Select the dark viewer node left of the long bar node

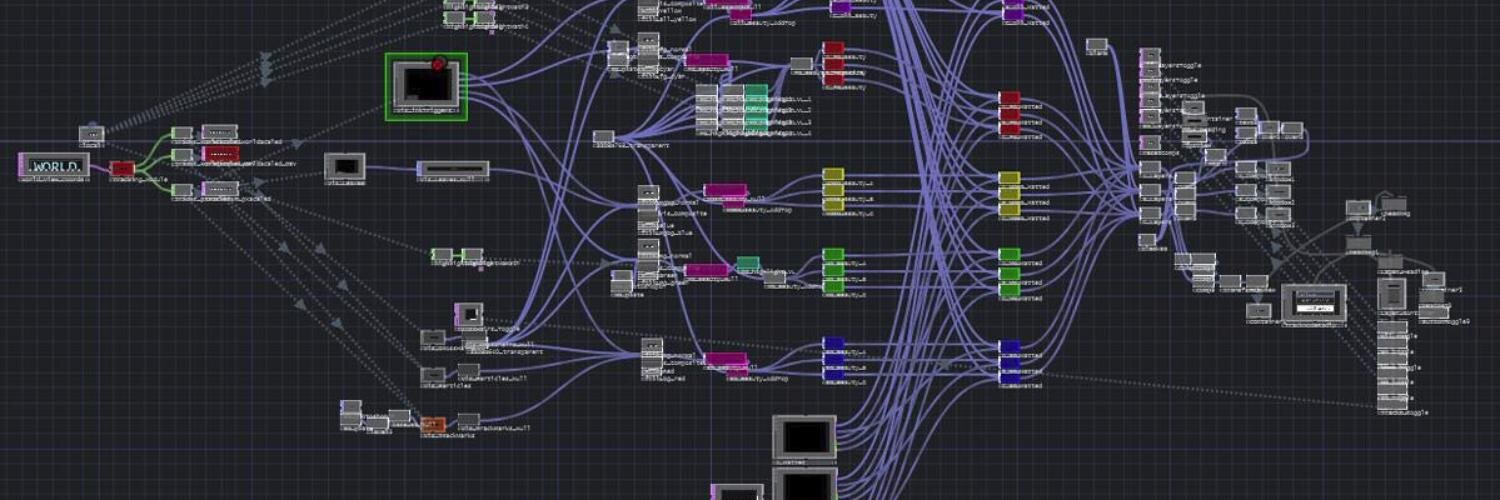pyautogui.click(x=345, y=166)
